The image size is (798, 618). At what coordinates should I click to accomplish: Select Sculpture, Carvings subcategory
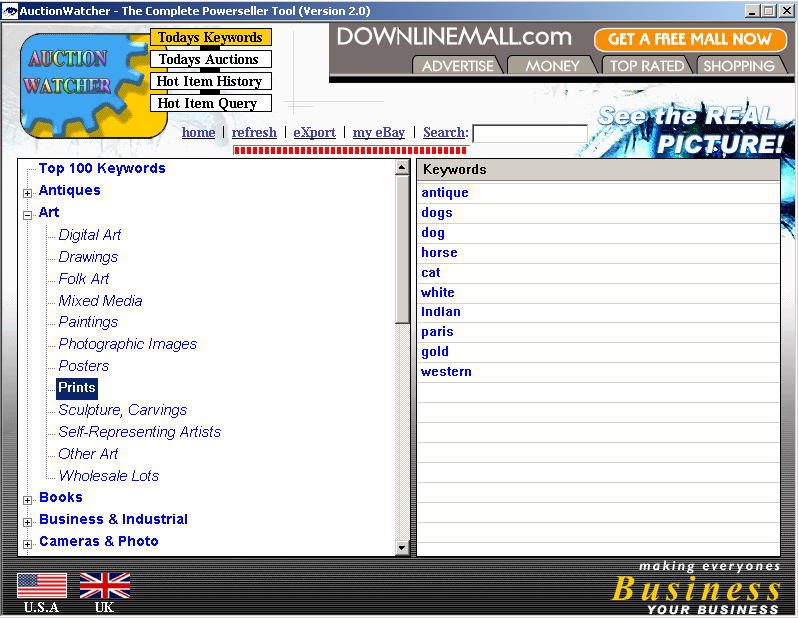123,410
